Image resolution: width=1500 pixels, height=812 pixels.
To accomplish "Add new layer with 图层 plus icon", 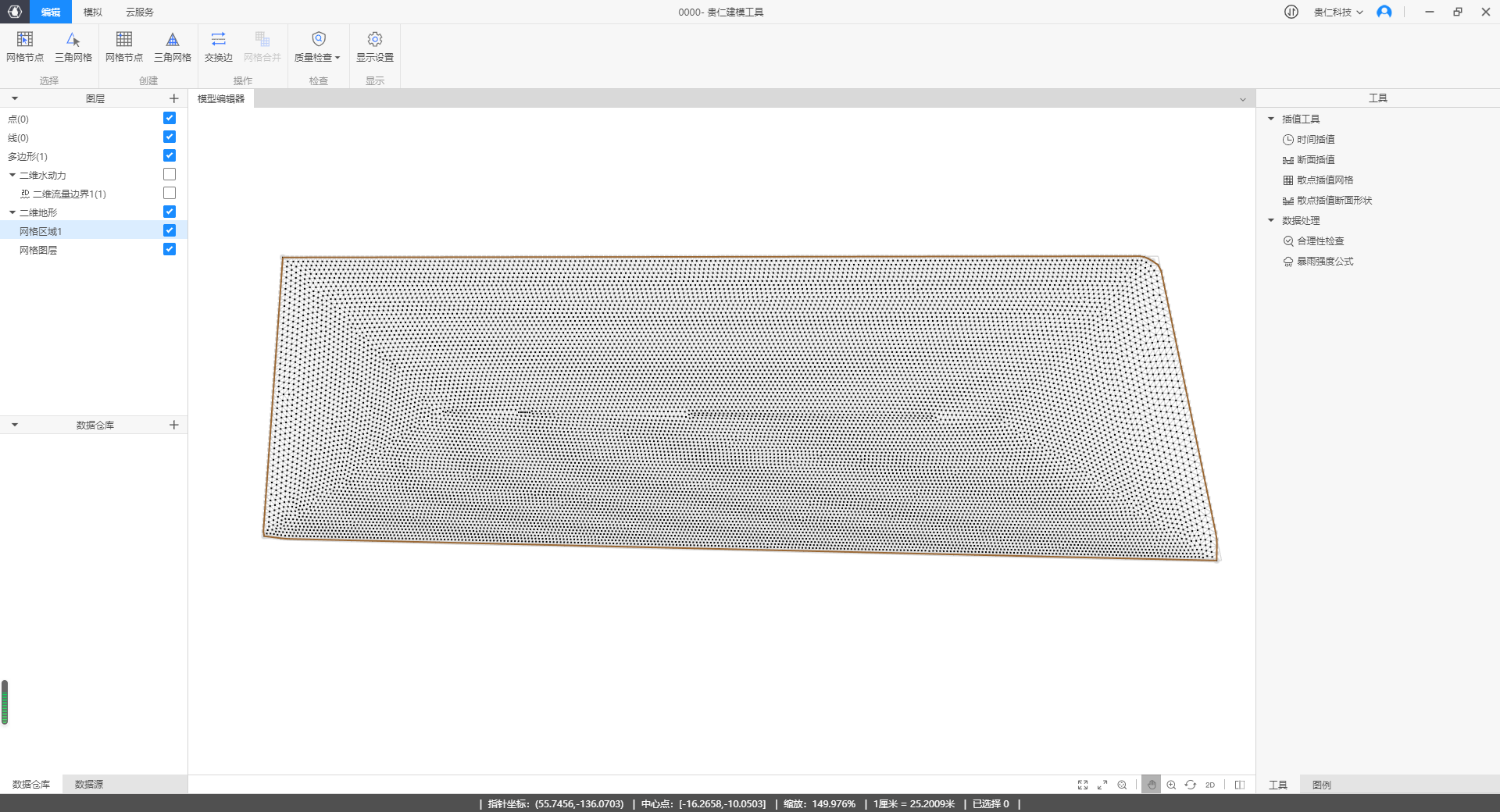I will click(x=173, y=98).
